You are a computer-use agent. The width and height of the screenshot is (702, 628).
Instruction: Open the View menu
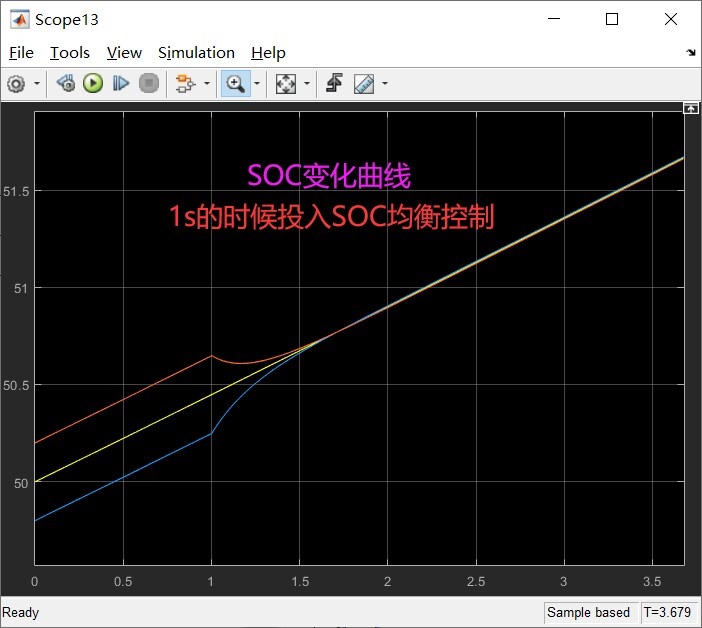pyautogui.click(x=124, y=53)
